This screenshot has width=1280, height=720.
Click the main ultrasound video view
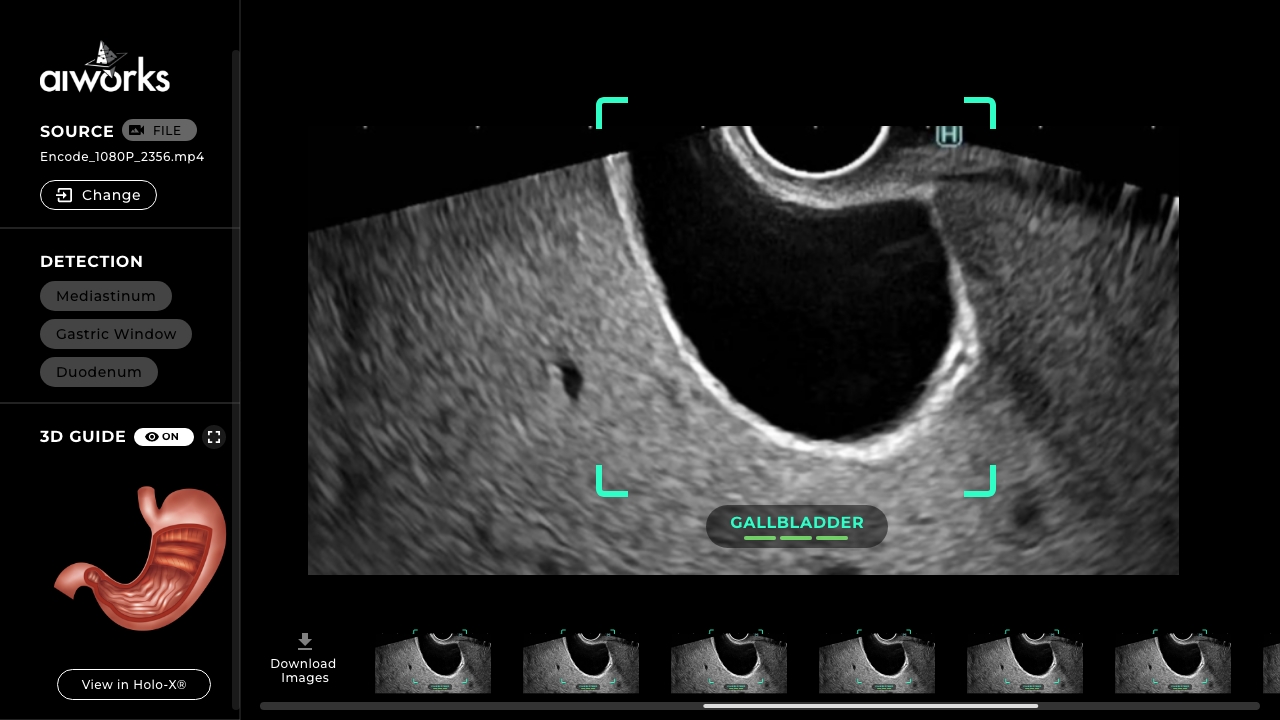[x=743, y=350]
